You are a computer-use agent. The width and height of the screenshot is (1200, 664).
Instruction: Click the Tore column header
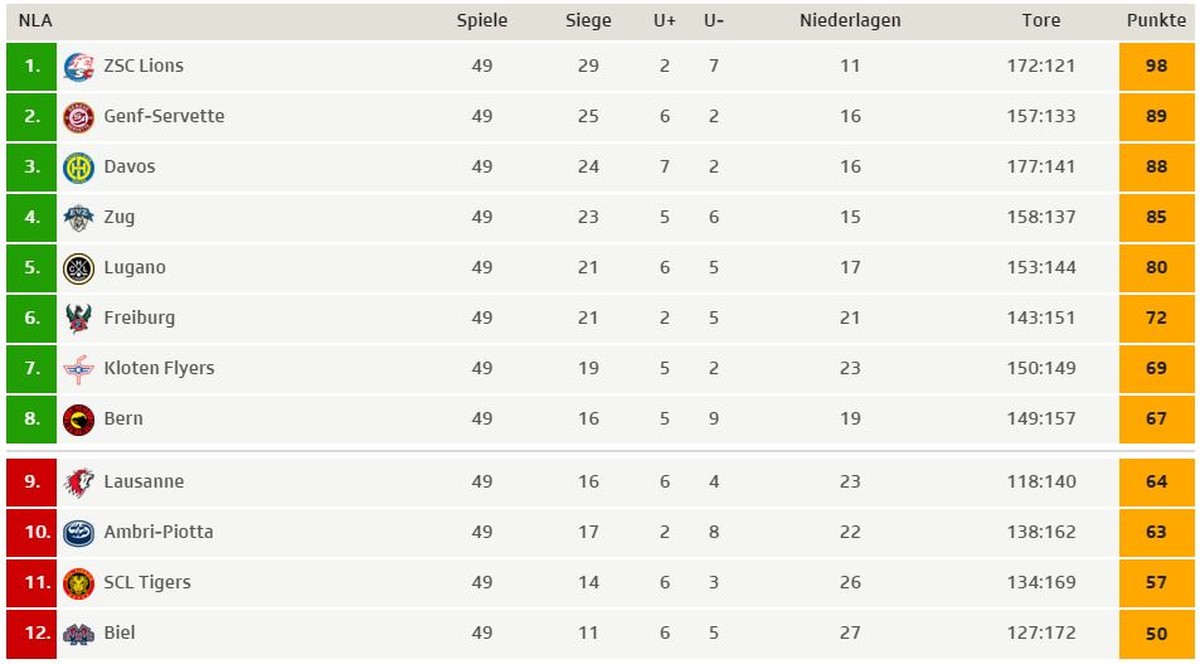1041,20
